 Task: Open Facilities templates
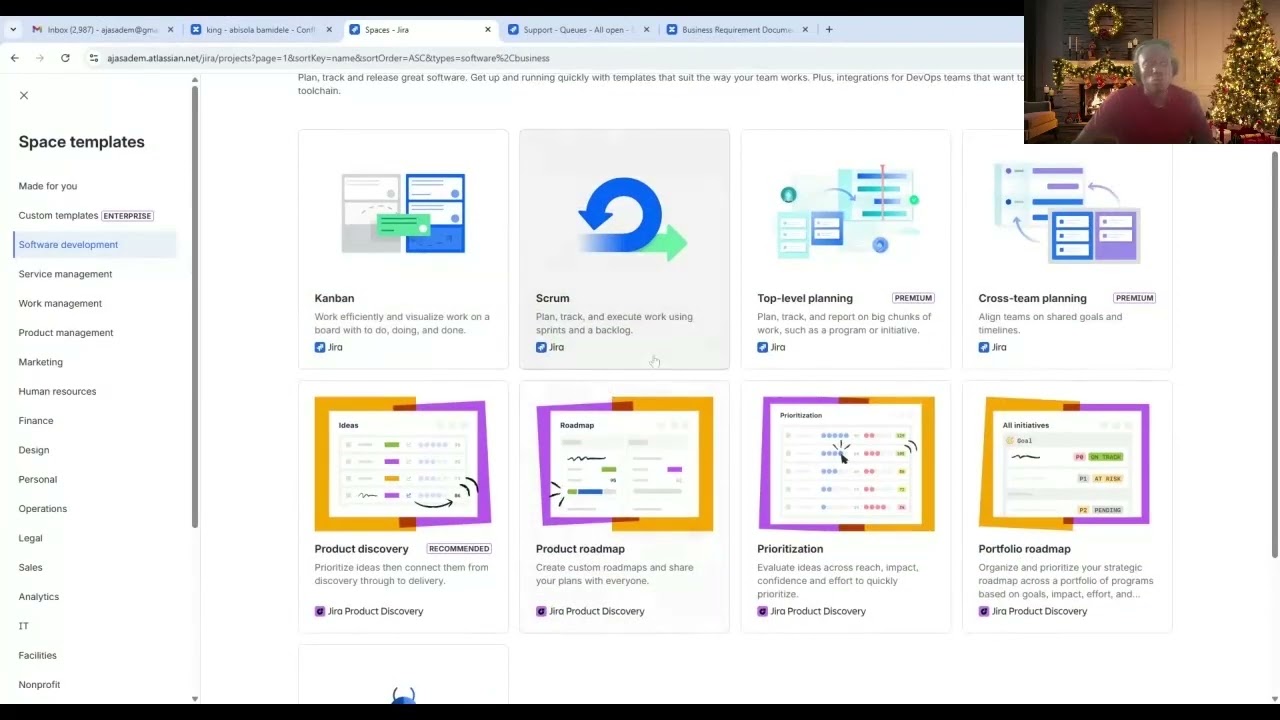point(37,655)
